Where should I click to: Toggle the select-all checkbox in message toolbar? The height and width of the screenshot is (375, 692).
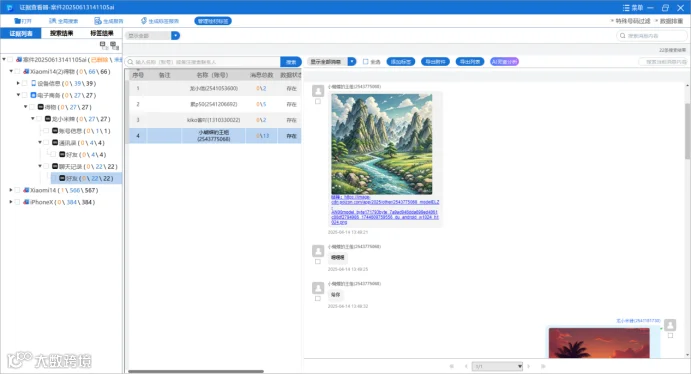[365, 62]
